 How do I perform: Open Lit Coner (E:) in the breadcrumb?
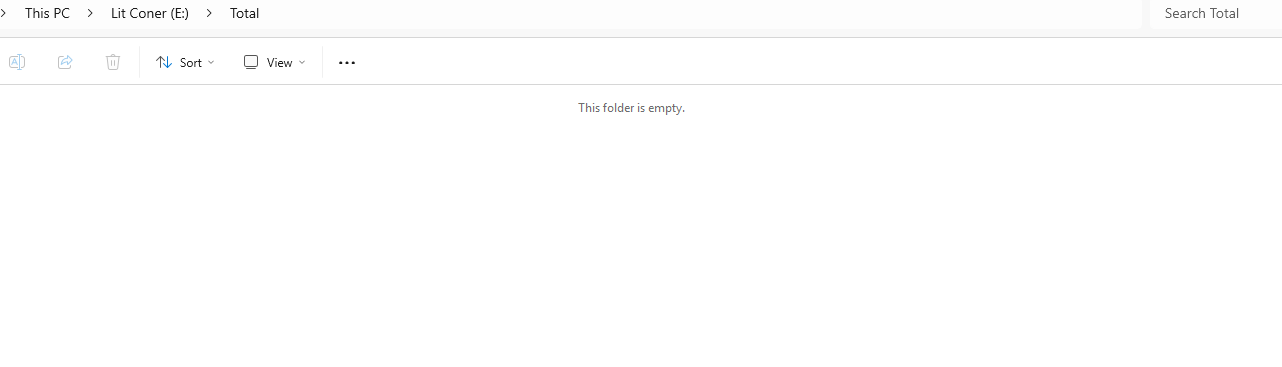[150, 13]
